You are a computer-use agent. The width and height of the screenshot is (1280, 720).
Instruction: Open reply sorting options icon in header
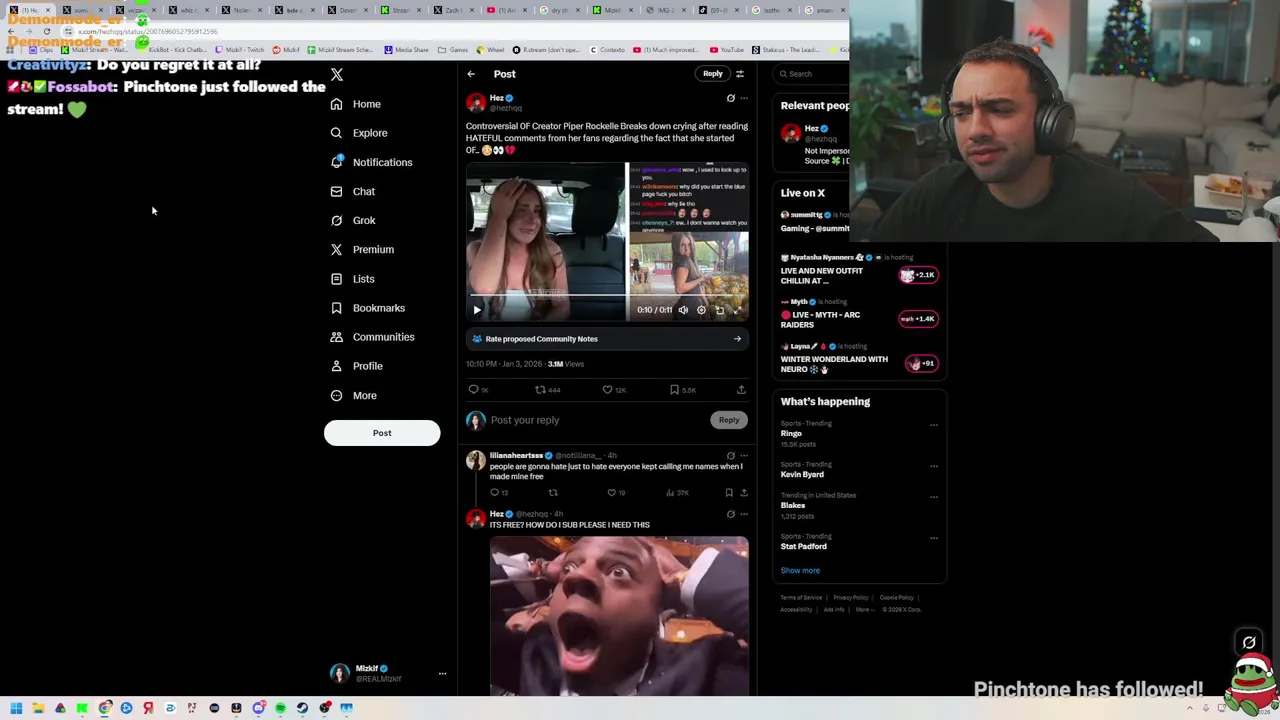pos(740,74)
